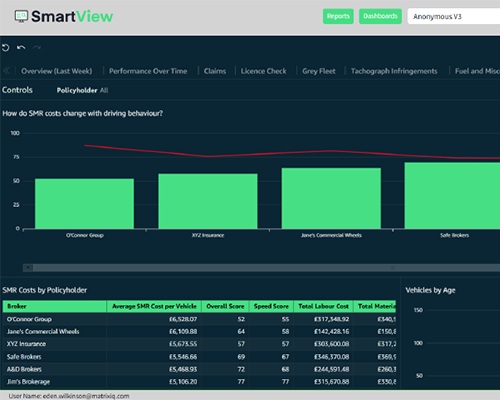Open the Reports button
This screenshot has width=500, height=400.
click(338, 16)
